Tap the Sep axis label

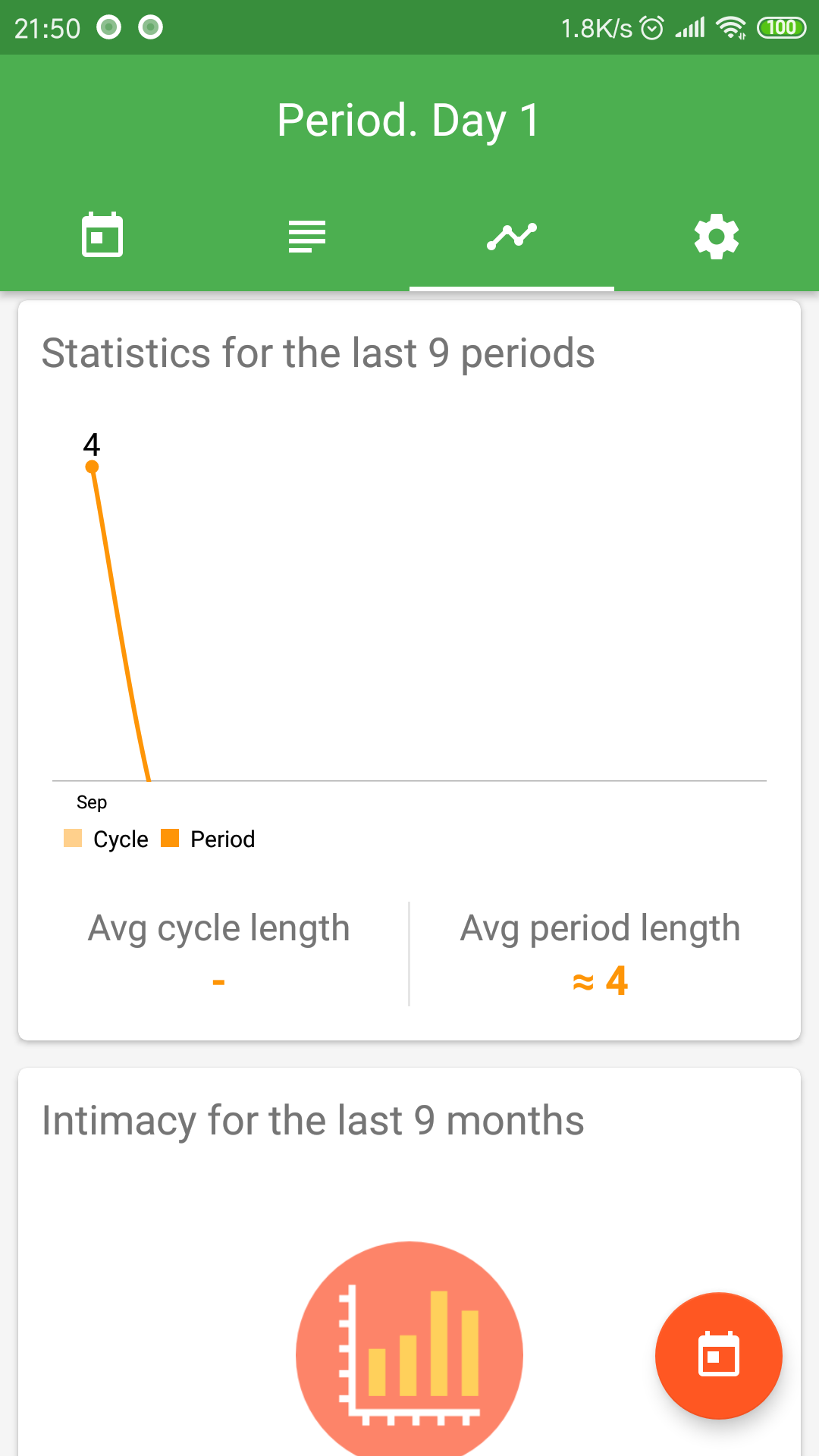92,802
